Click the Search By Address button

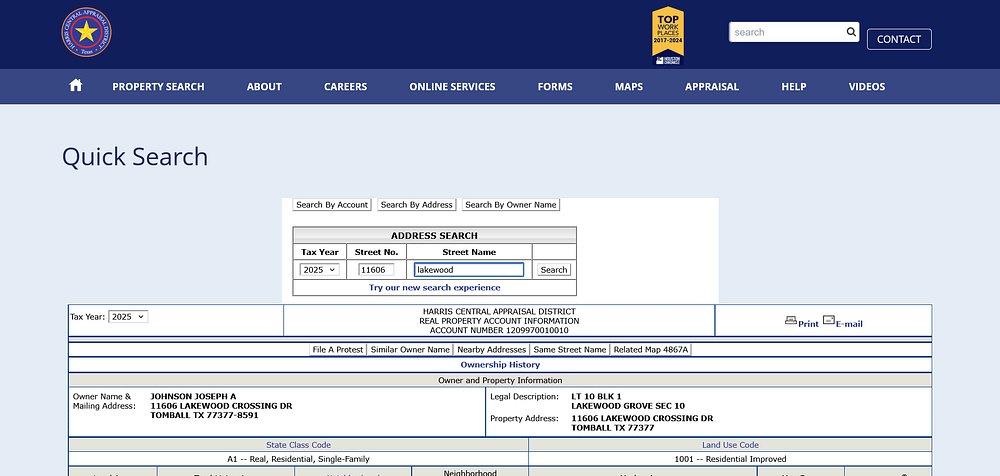click(x=416, y=205)
